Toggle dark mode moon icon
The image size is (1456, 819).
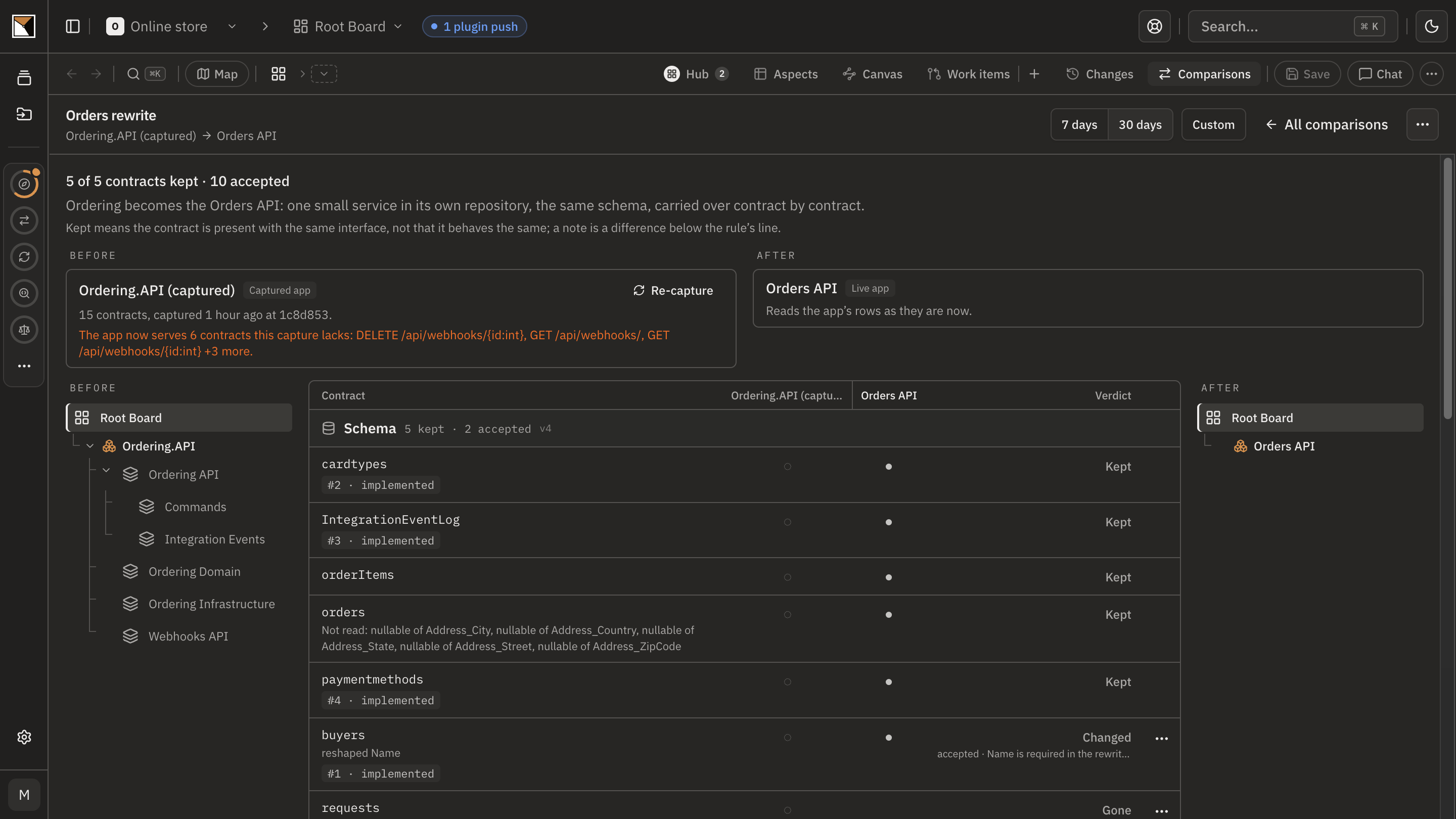point(1431,27)
